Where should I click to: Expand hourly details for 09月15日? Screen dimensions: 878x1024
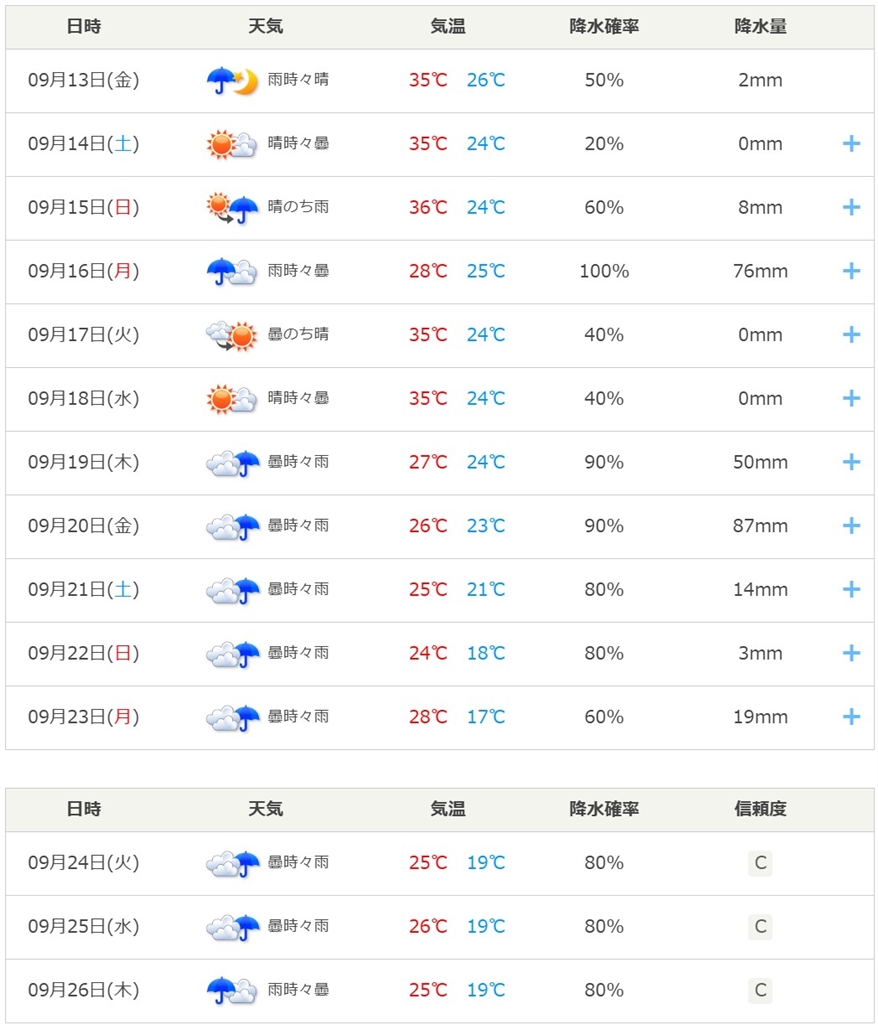pyautogui.click(x=851, y=207)
